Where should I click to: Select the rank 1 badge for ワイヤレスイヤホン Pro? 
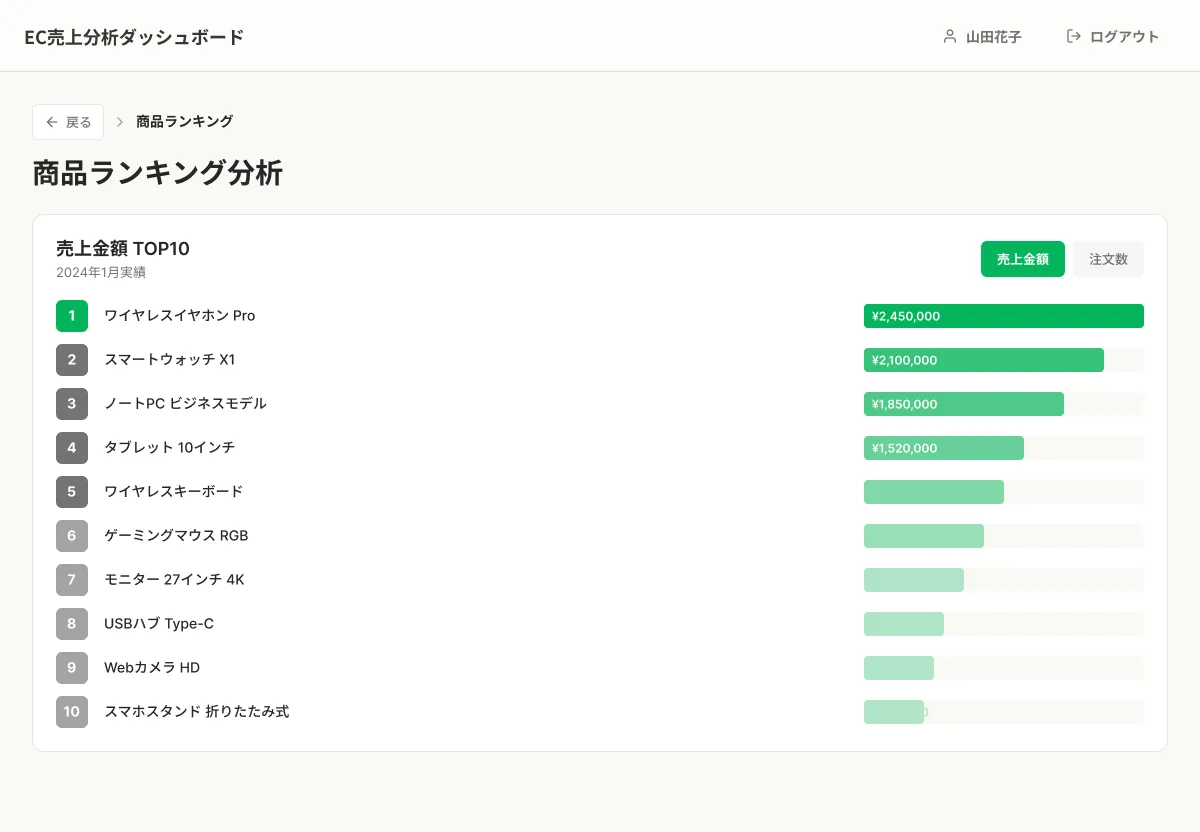pyautogui.click(x=71, y=316)
